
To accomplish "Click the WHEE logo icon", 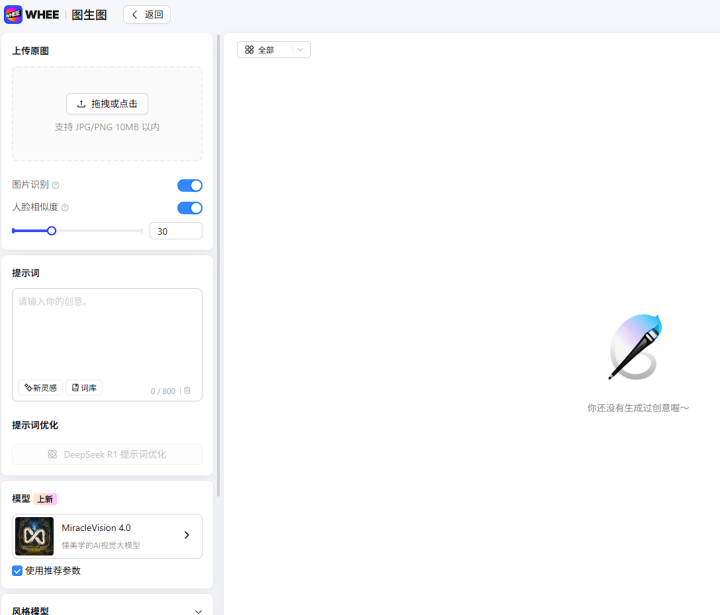I will point(14,14).
